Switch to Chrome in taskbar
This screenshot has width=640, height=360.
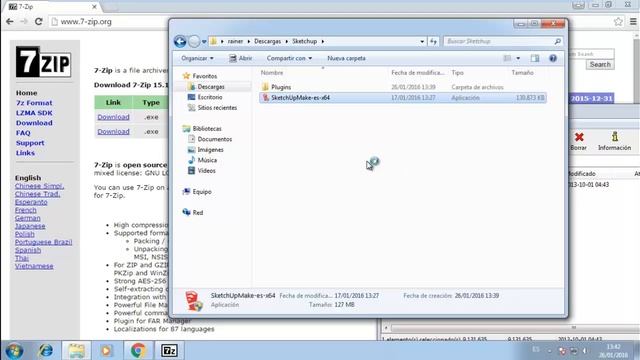click(x=138, y=351)
